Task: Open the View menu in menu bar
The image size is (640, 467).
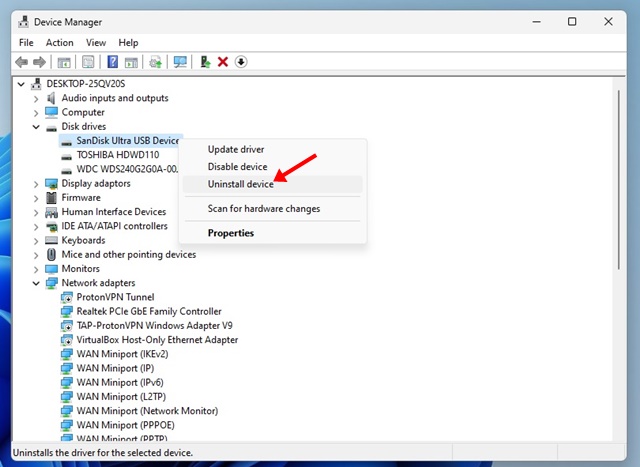Action: coord(96,43)
